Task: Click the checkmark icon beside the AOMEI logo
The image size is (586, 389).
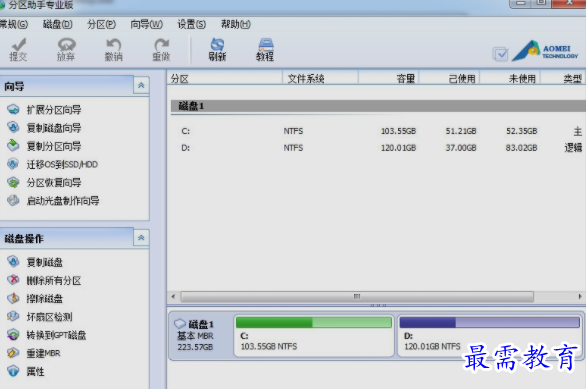Action: click(x=500, y=54)
